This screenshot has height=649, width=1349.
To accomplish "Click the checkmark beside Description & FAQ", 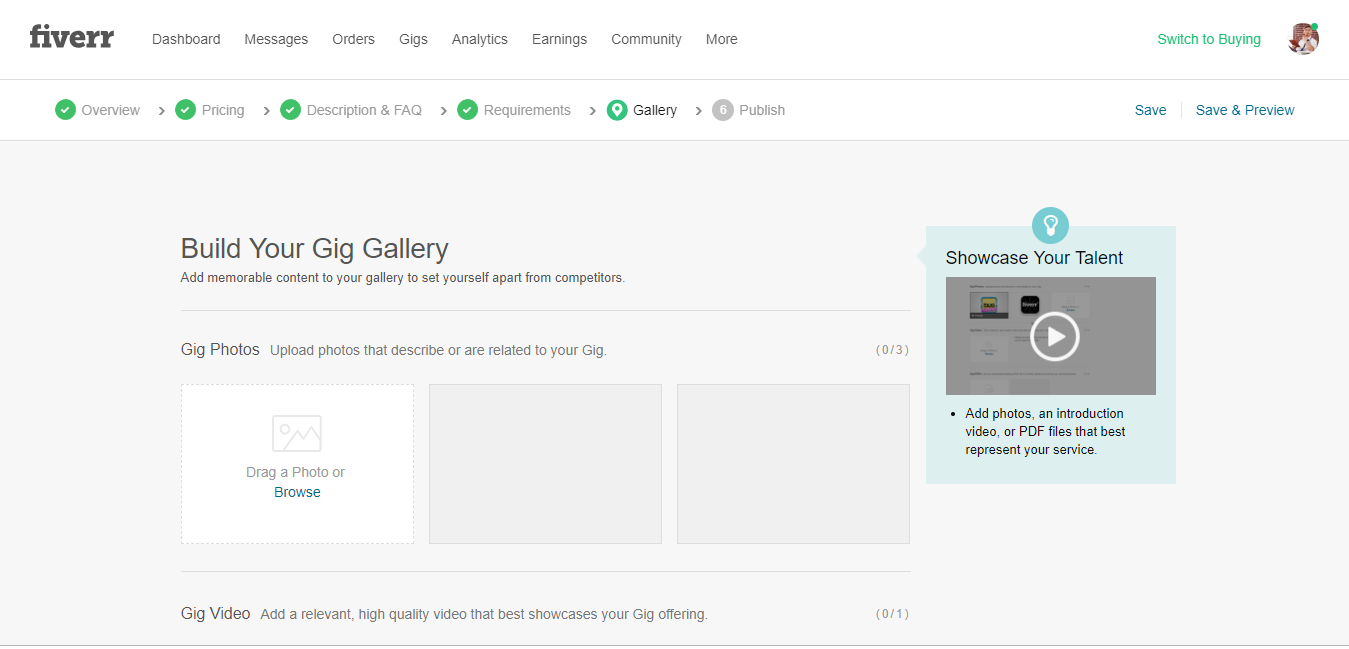I will pyautogui.click(x=290, y=110).
